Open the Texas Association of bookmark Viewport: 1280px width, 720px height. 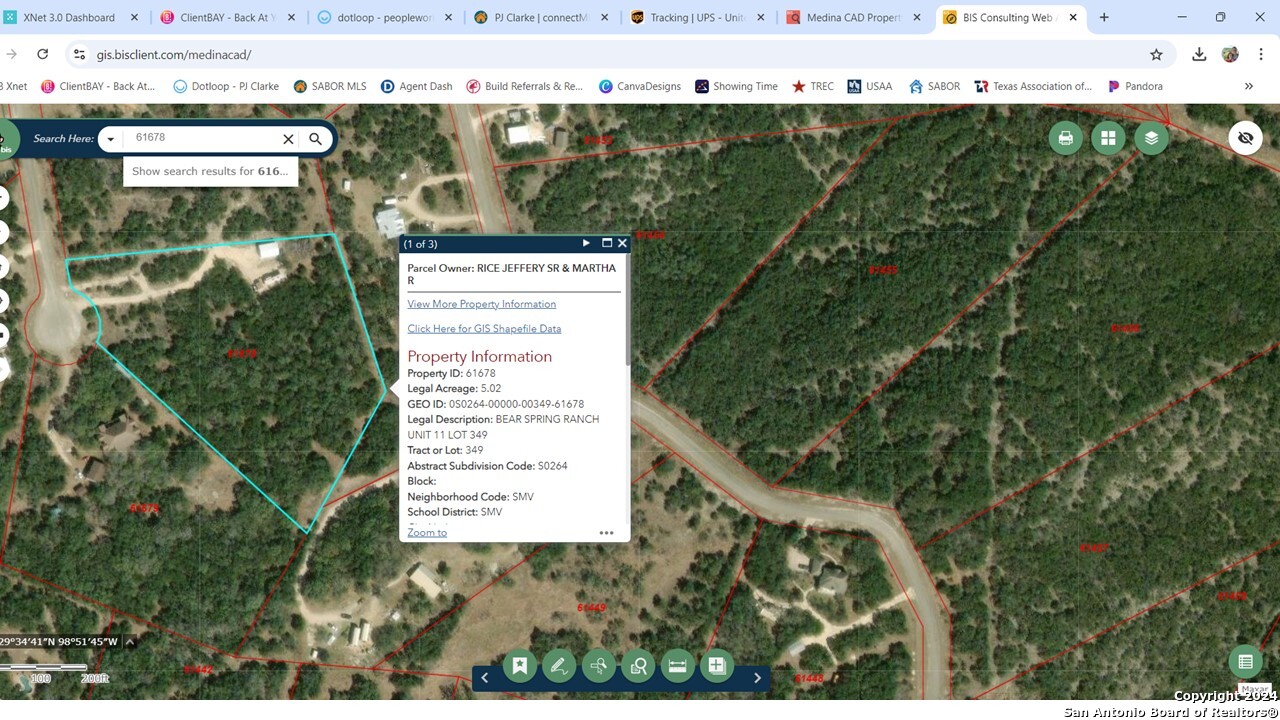pos(1033,86)
